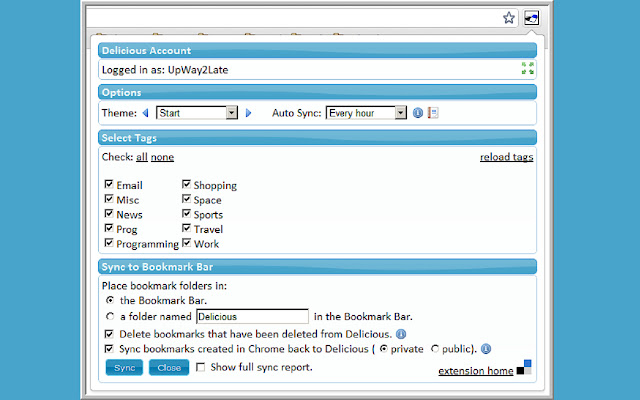Toggle delete bookmarks deleted from Delicious
Viewport: 640px width, 400px height.
click(x=109, y=334)
